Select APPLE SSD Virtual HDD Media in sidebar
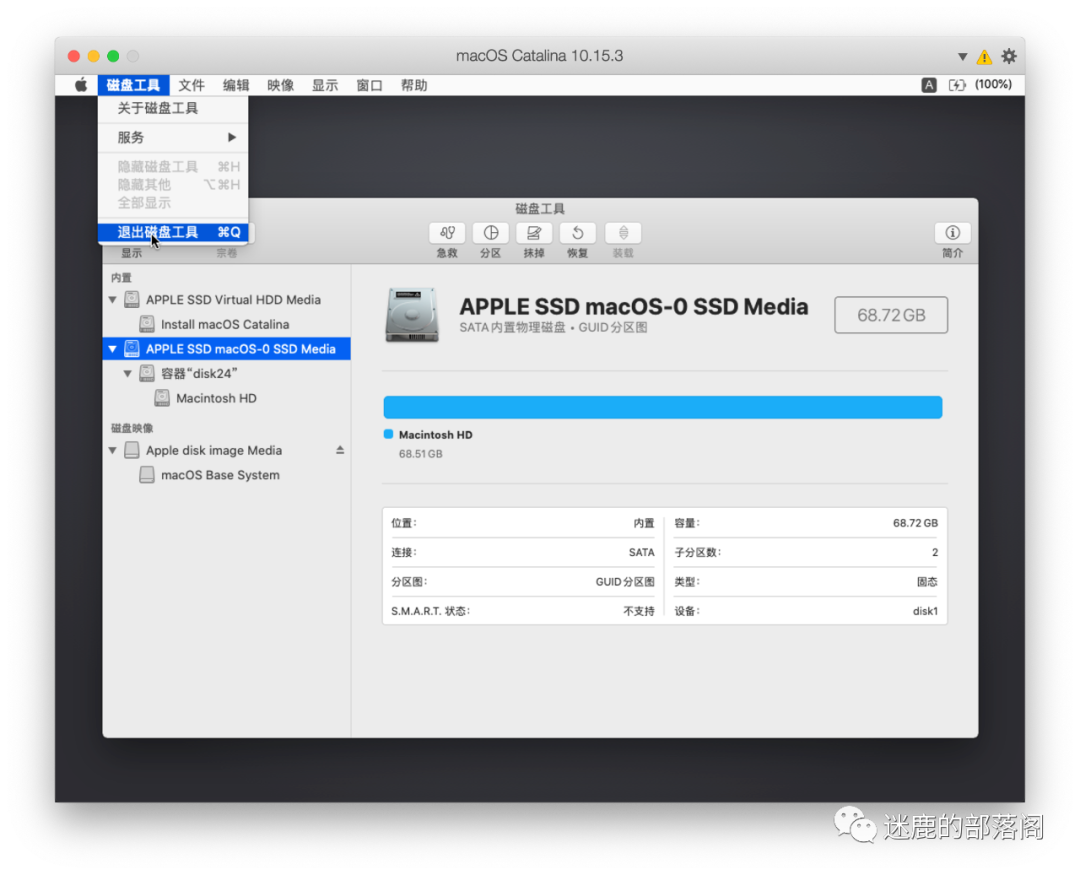Viewport: 1080px width, 875px height. (x=227, y=300)
